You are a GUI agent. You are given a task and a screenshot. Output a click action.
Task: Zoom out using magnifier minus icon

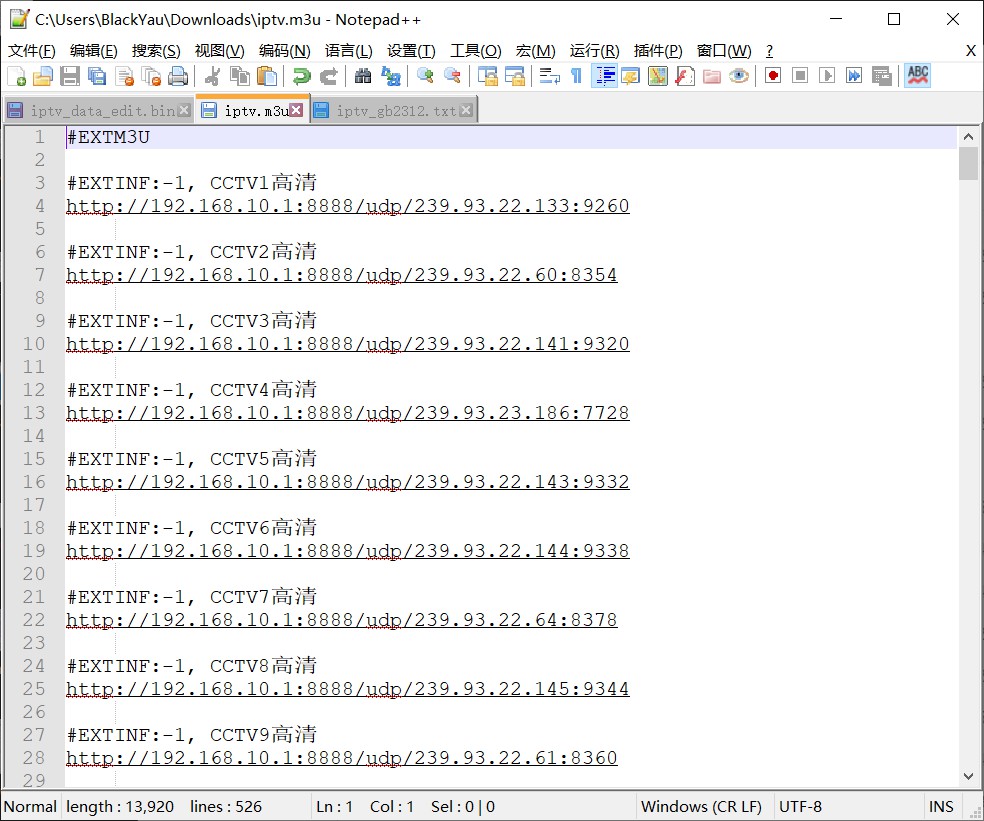452,76
